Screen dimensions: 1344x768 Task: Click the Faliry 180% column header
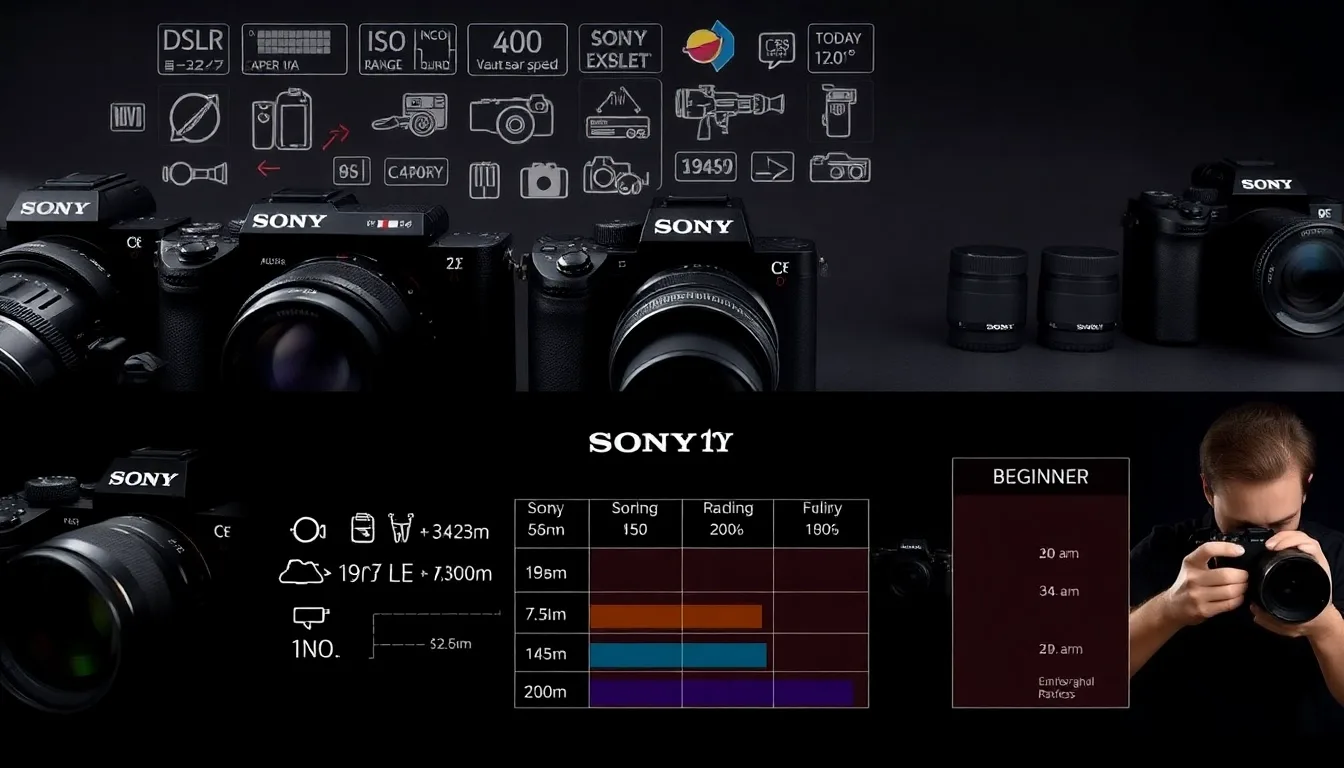pyautogui.click(x=822, y=519)
